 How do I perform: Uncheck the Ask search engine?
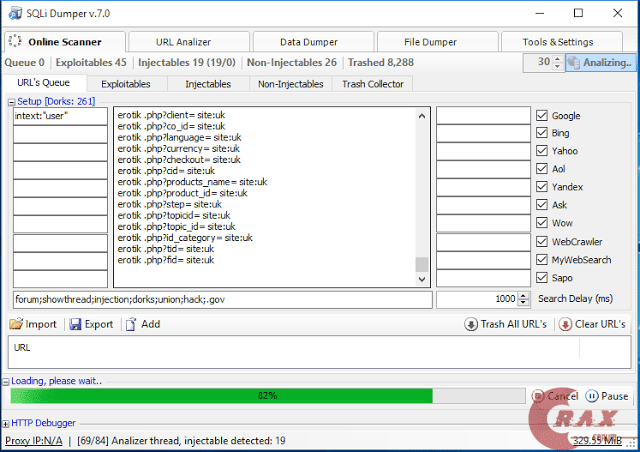542,205
